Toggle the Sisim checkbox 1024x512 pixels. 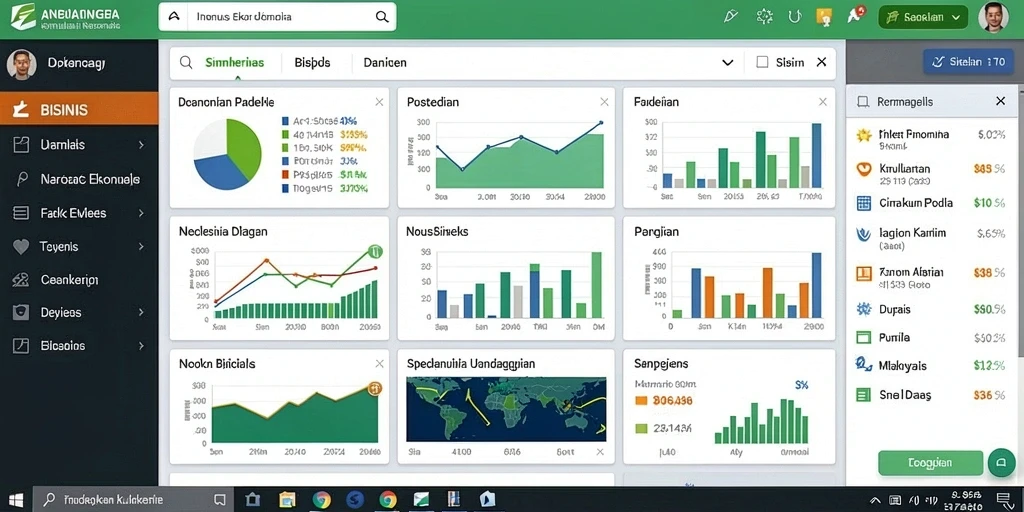point(762,62)
